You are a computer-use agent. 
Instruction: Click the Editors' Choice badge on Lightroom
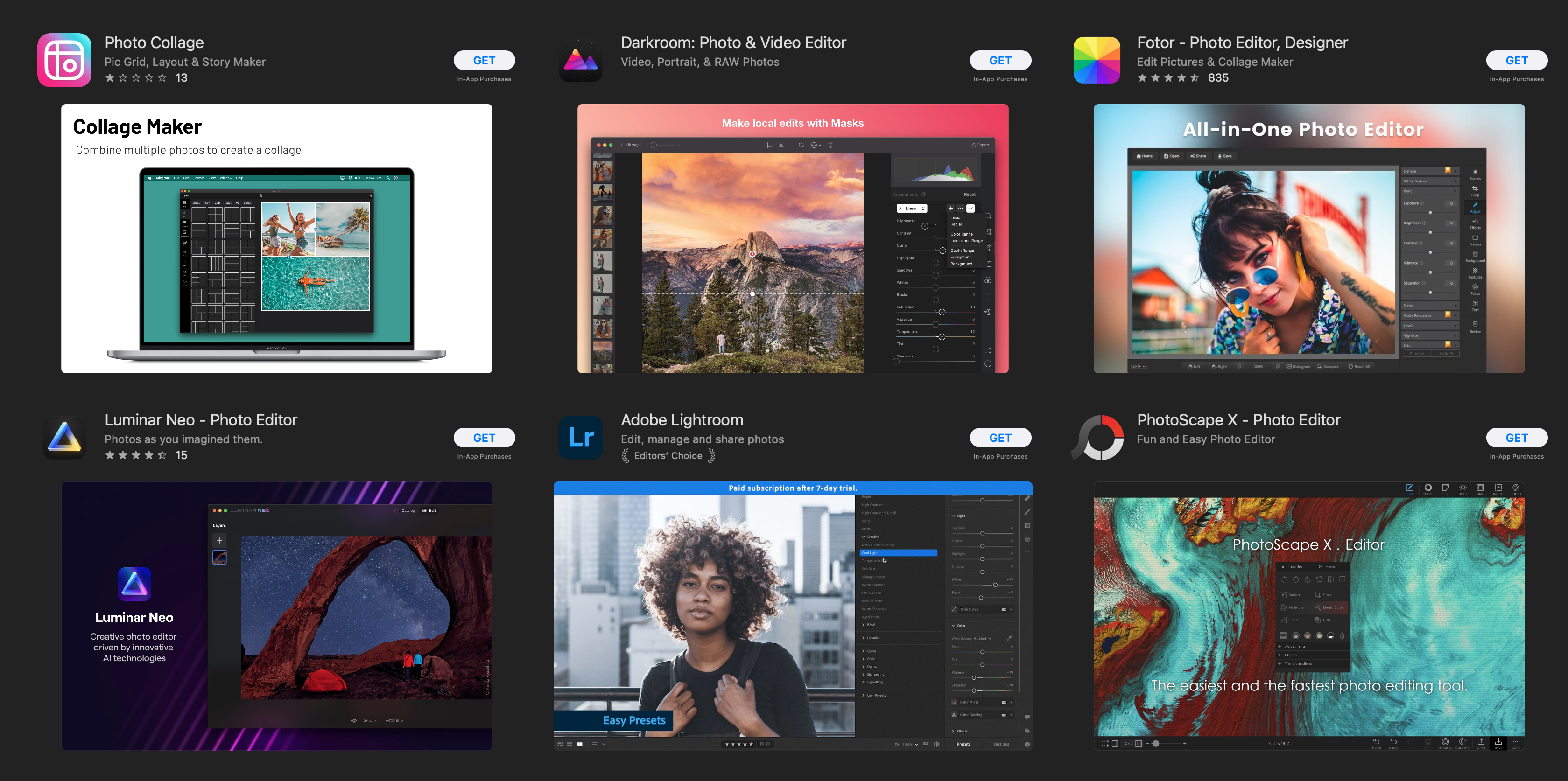tap(668, 455)
